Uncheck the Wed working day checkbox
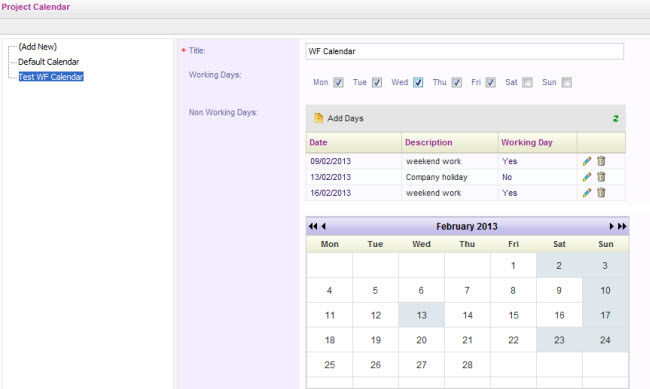 pos(418,83)
